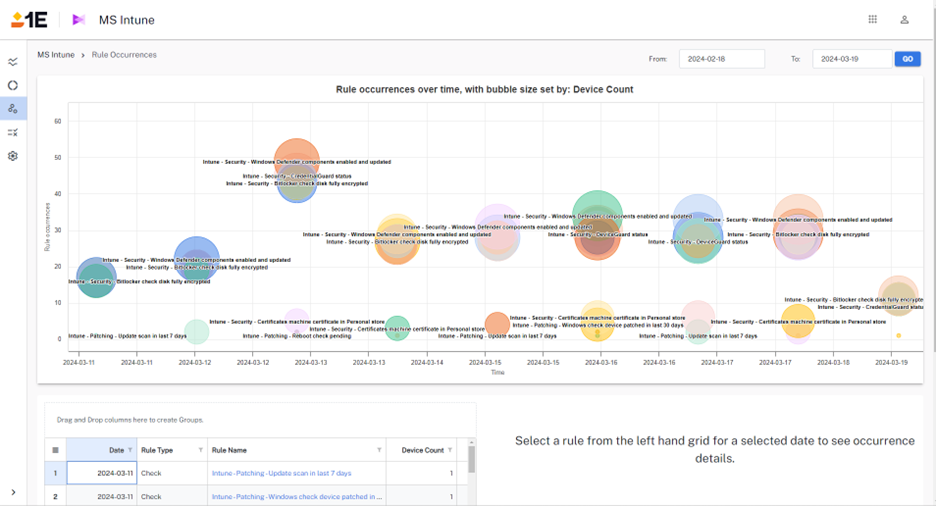Image resolution: width=936 pixels, height=506 pixels.
Task: Open the apps grid switcher icon
Action: [x=872, y=19]
